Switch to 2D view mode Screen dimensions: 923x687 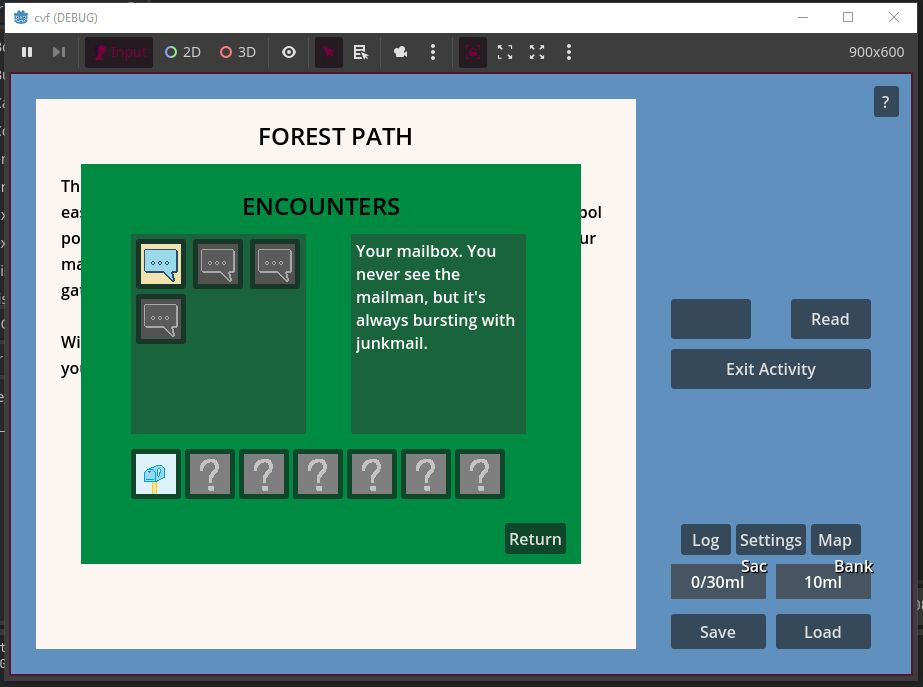183,52
